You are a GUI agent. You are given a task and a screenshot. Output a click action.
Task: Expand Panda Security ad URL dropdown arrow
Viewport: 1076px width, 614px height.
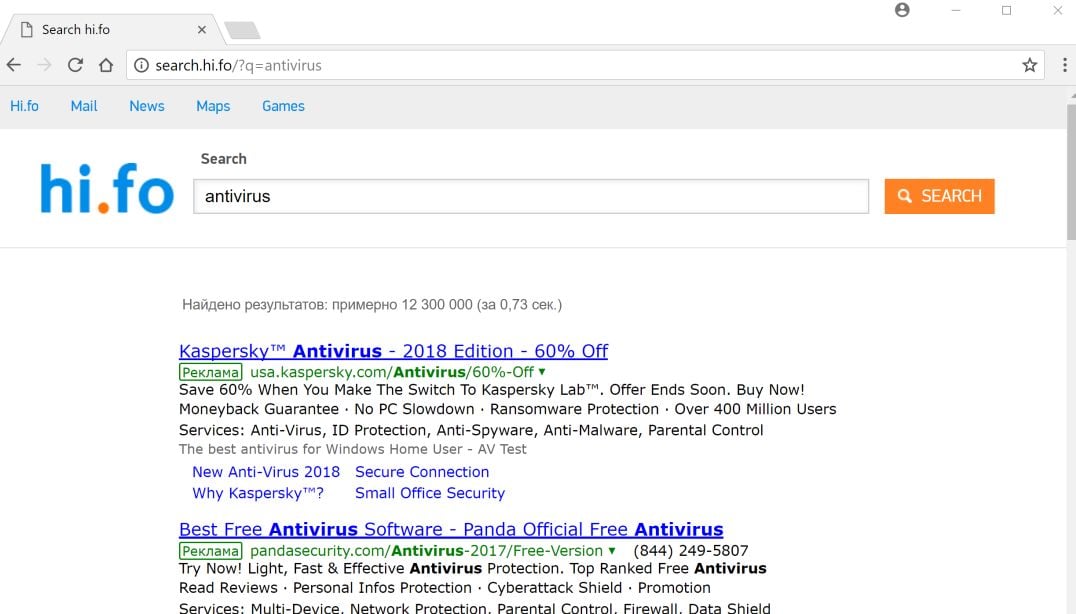coord(611,551)
